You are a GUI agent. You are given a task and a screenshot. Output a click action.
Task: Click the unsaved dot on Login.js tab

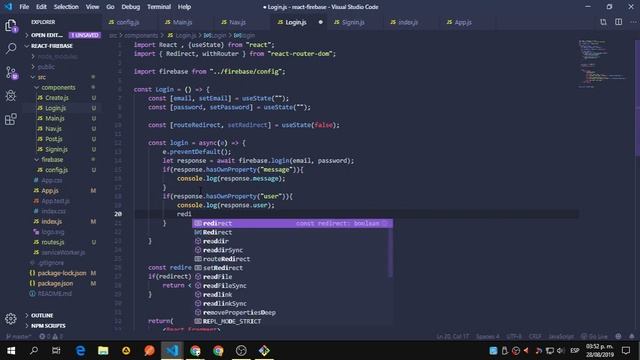(x=320, y=22)
